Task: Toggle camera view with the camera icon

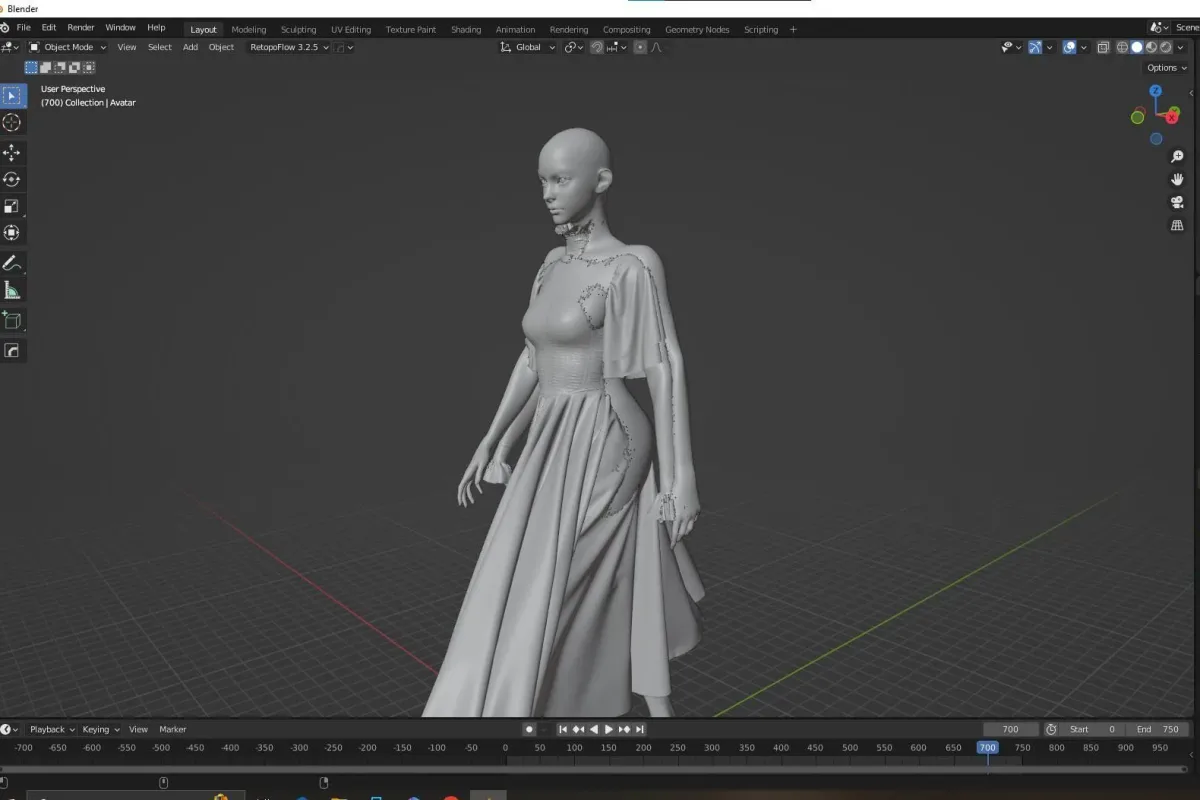Action: point(1177,202)
